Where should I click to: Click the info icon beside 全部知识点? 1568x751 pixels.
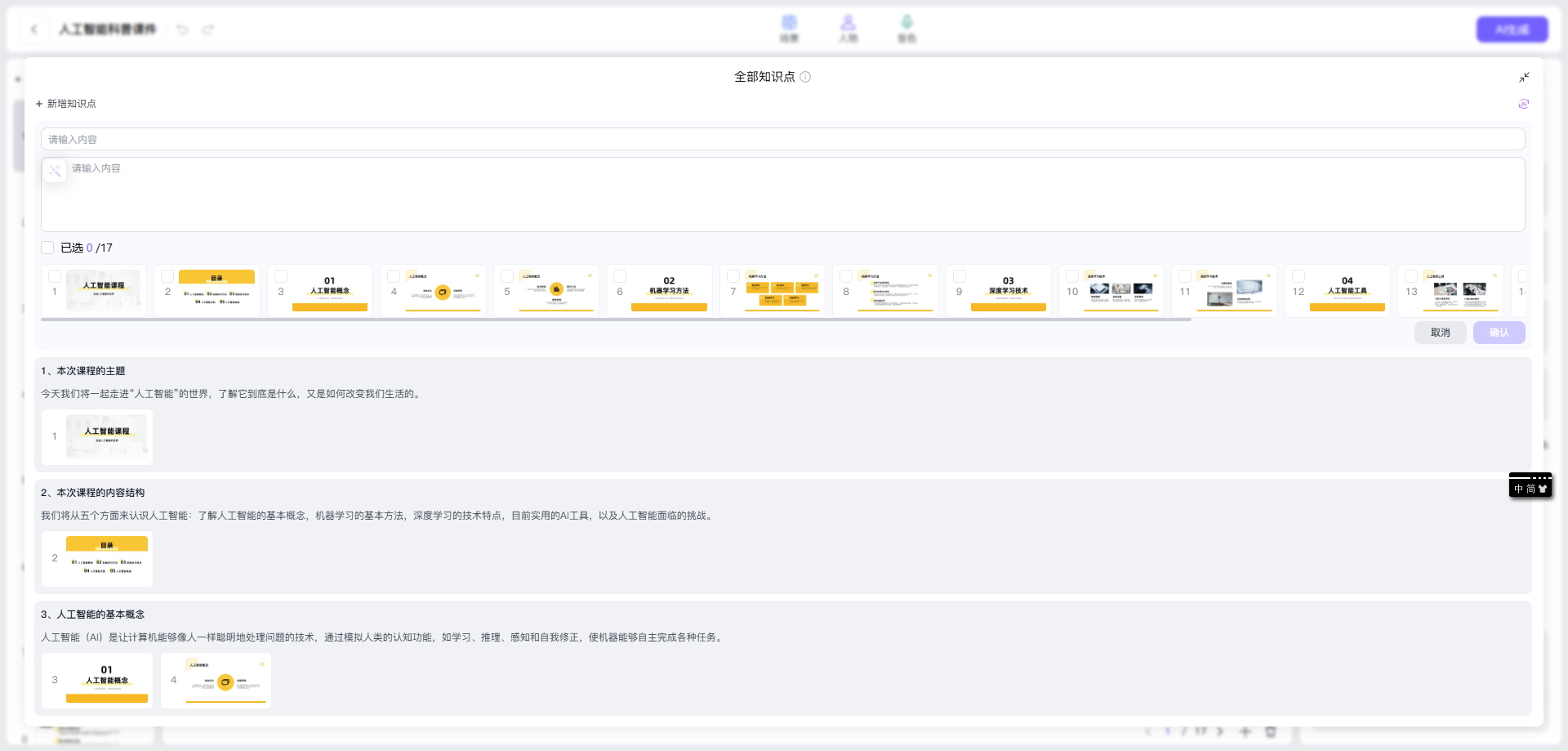(x=805, y=77)
